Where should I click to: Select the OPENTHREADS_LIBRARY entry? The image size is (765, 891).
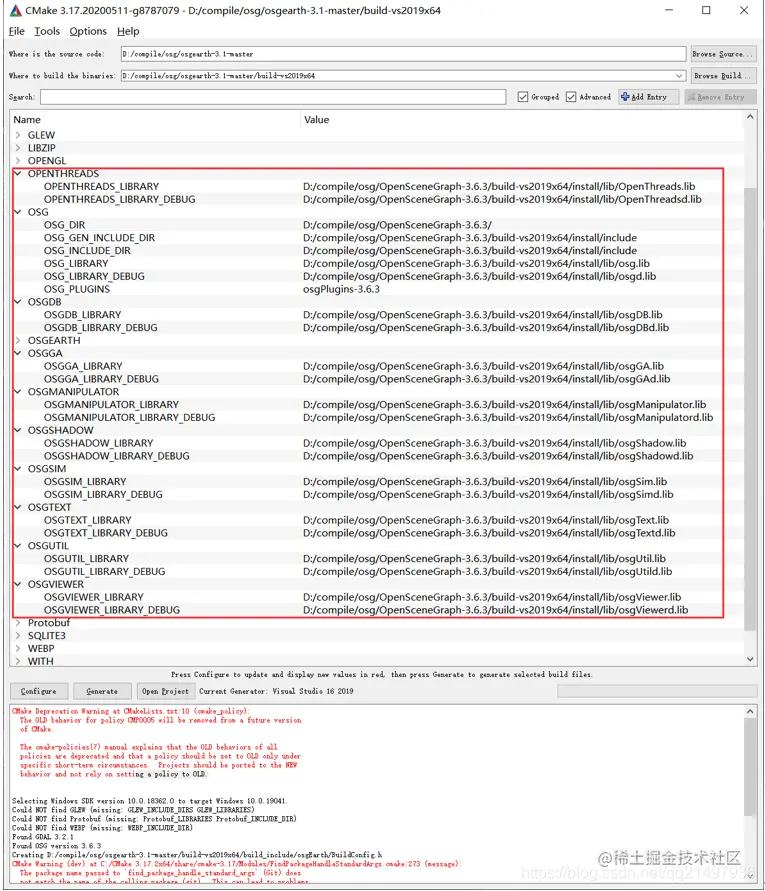pos(101,186)
